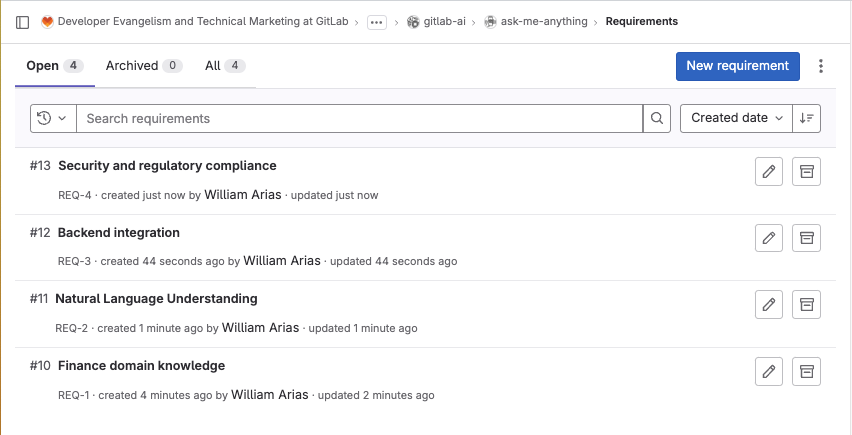This screenshot has width=852, height=435.
Task: Archive the Finance domain knowledge requirement
Action: [x=806, y=371]
